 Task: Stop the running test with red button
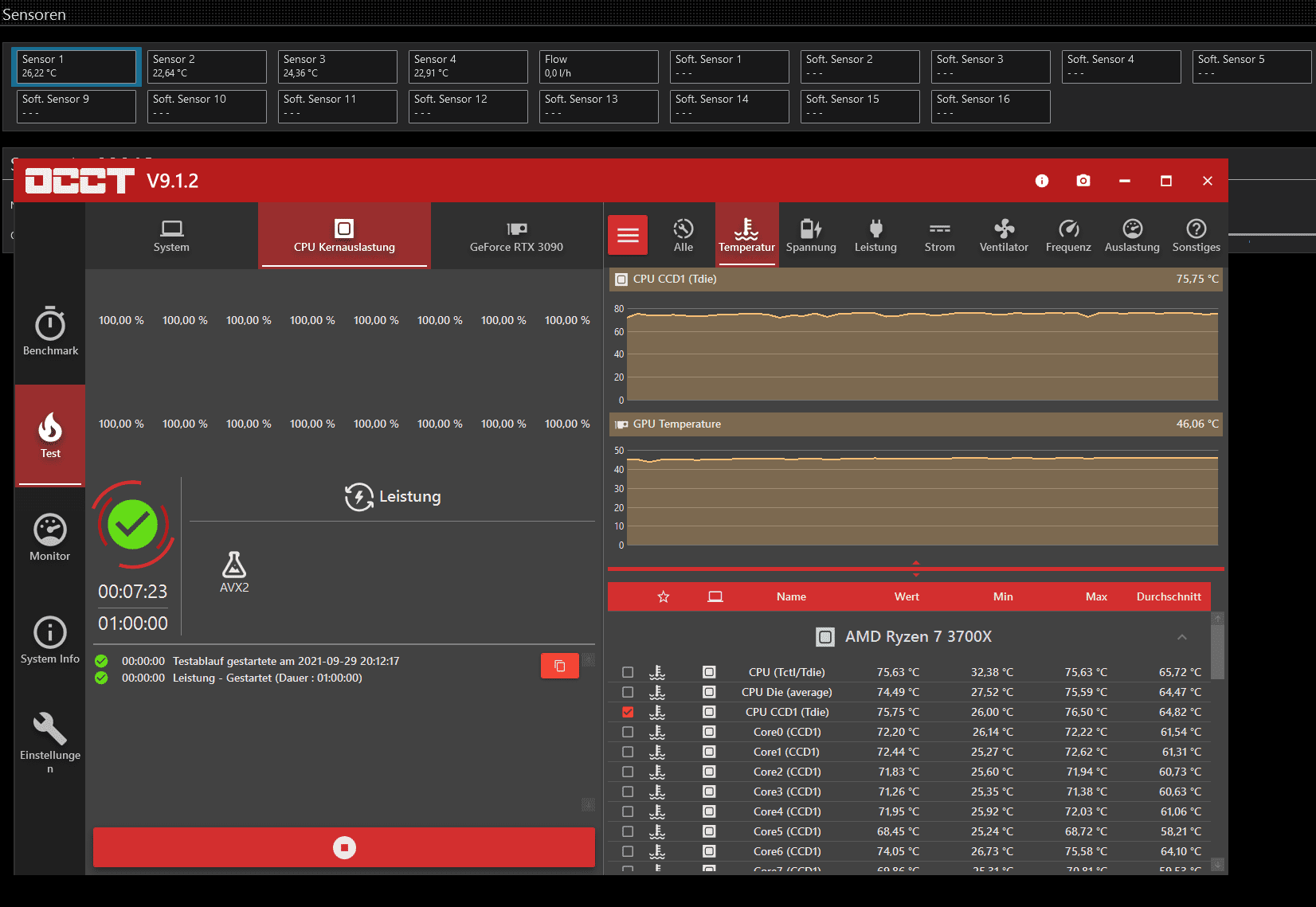344,847
